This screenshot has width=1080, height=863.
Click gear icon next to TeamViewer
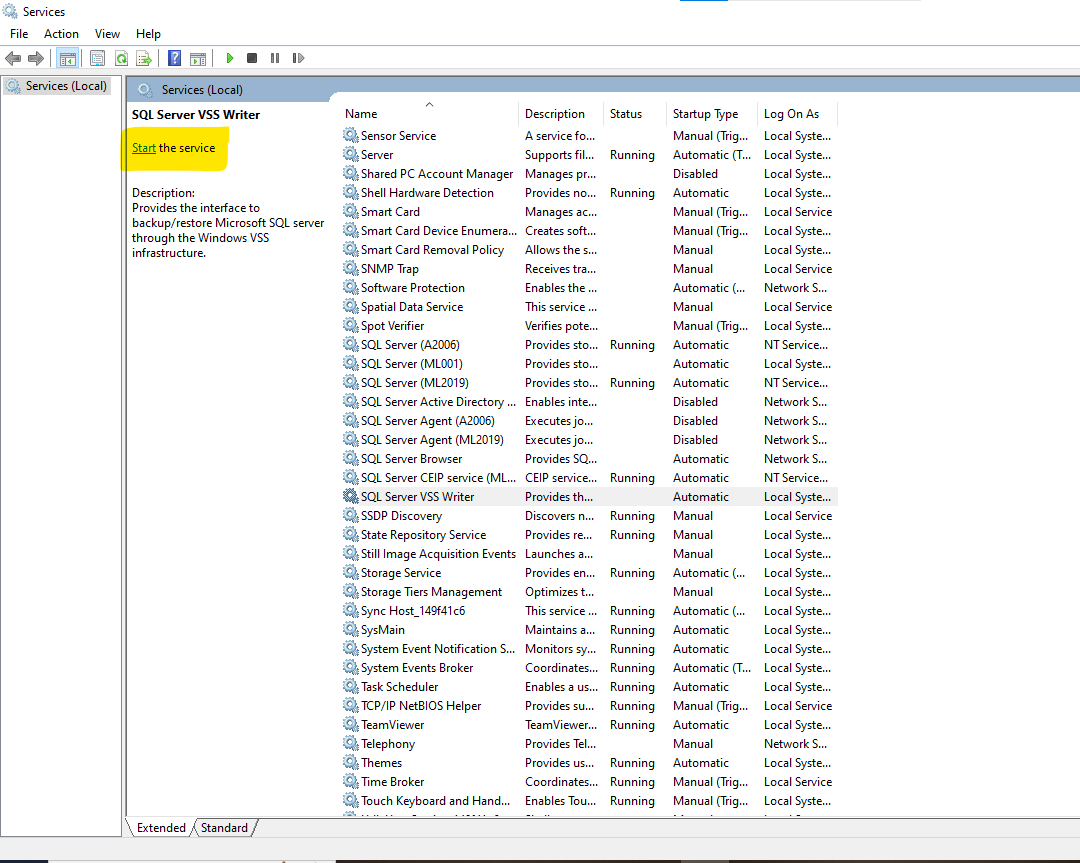point(351,724)
